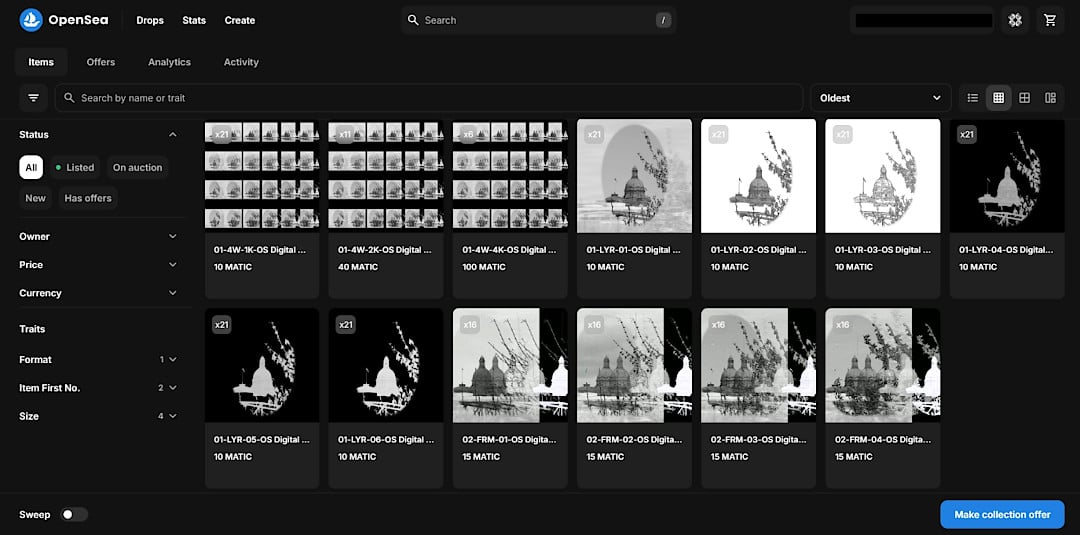This screenshot has height=535, width=1080.
Task: Click 10 MATIC under 01-LYR-04-OS
Action: (977, 266)
